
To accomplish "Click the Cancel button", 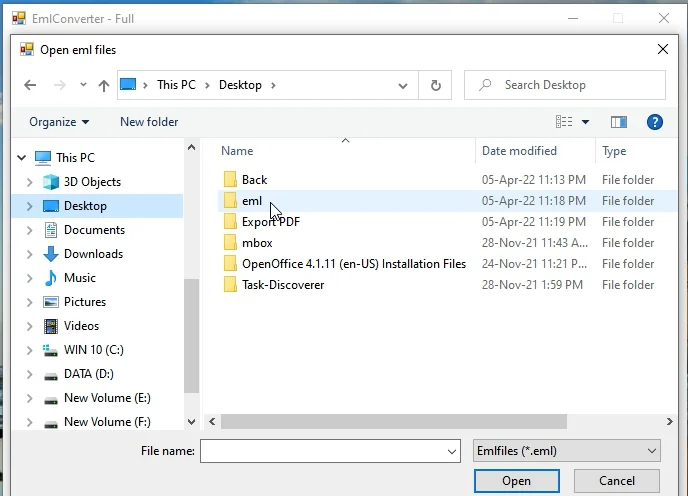I will tap(616, 481).
